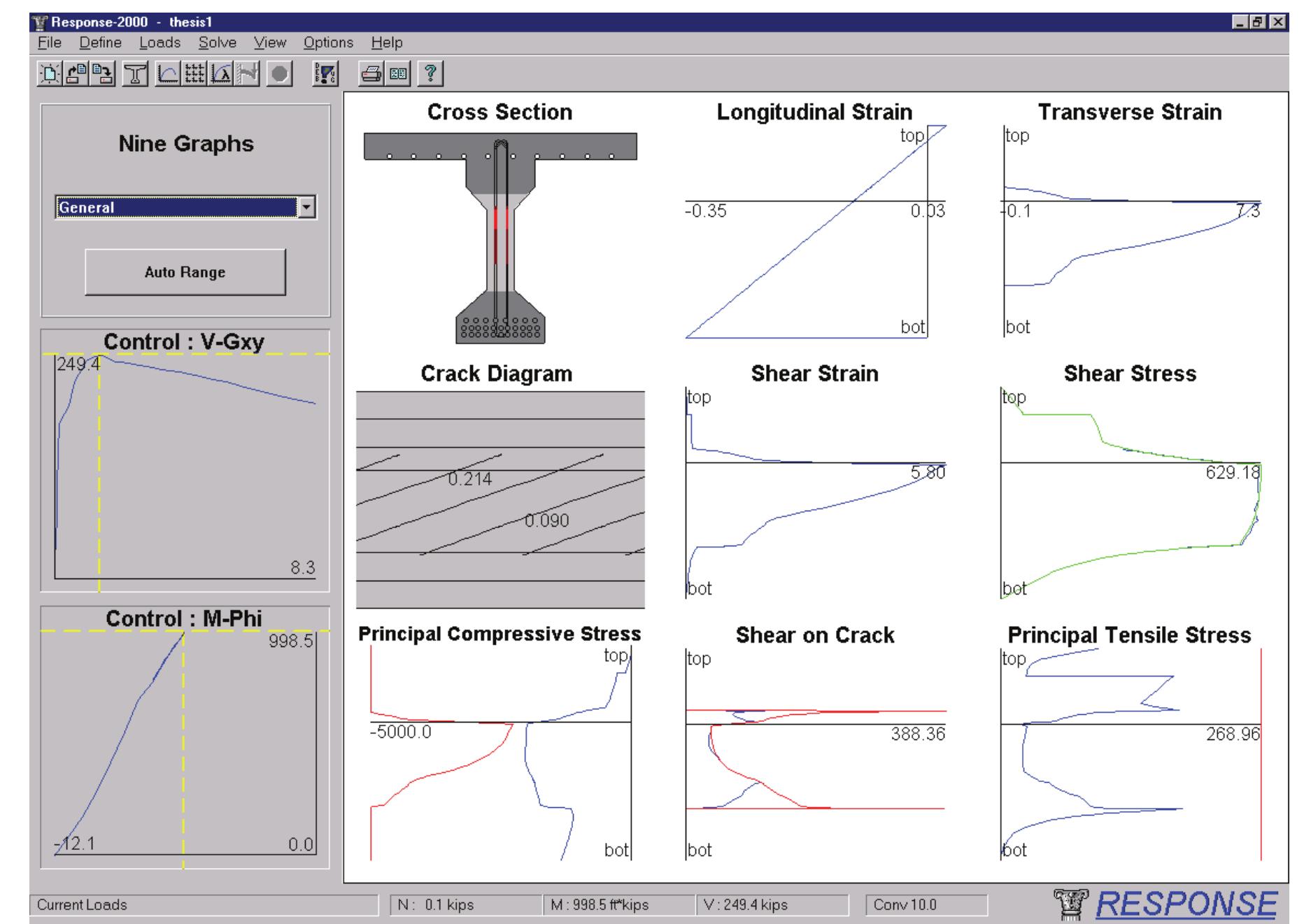The image size is (1311, 924).
Task: Select the Shear on Crack graph
Action: tap(815, 754)
